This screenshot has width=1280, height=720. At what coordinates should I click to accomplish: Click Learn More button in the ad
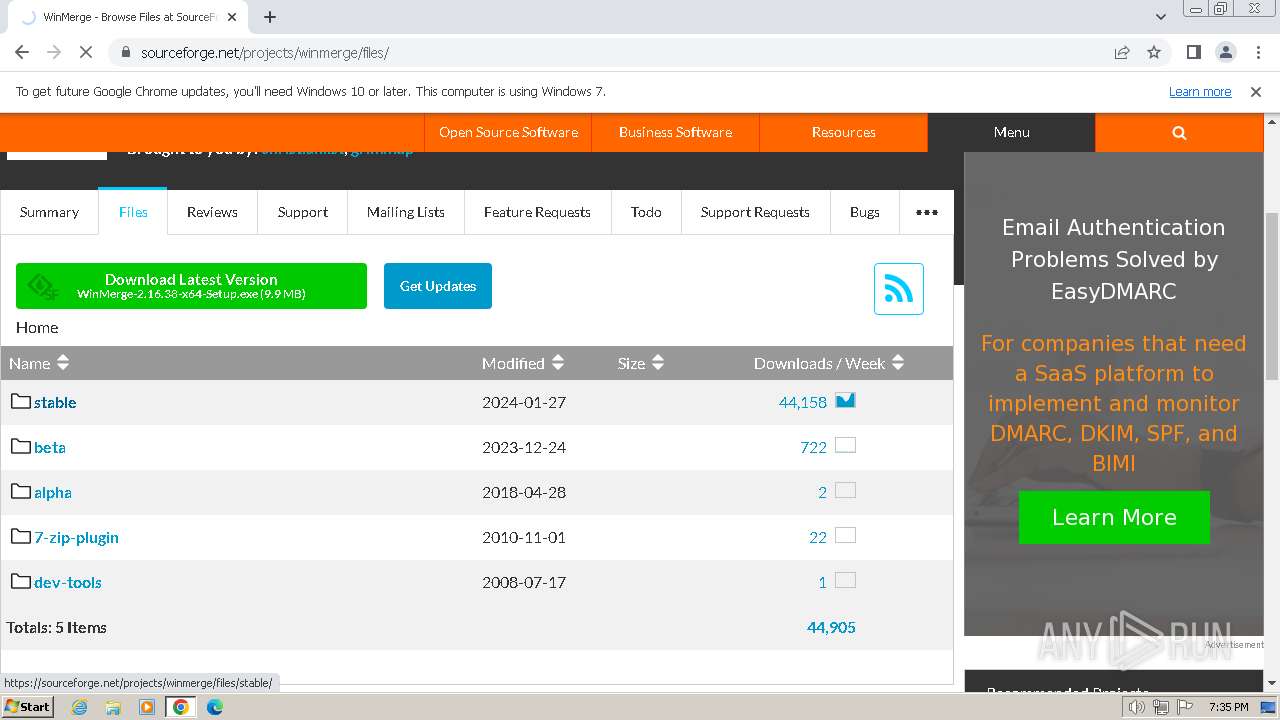(1114, 517)
